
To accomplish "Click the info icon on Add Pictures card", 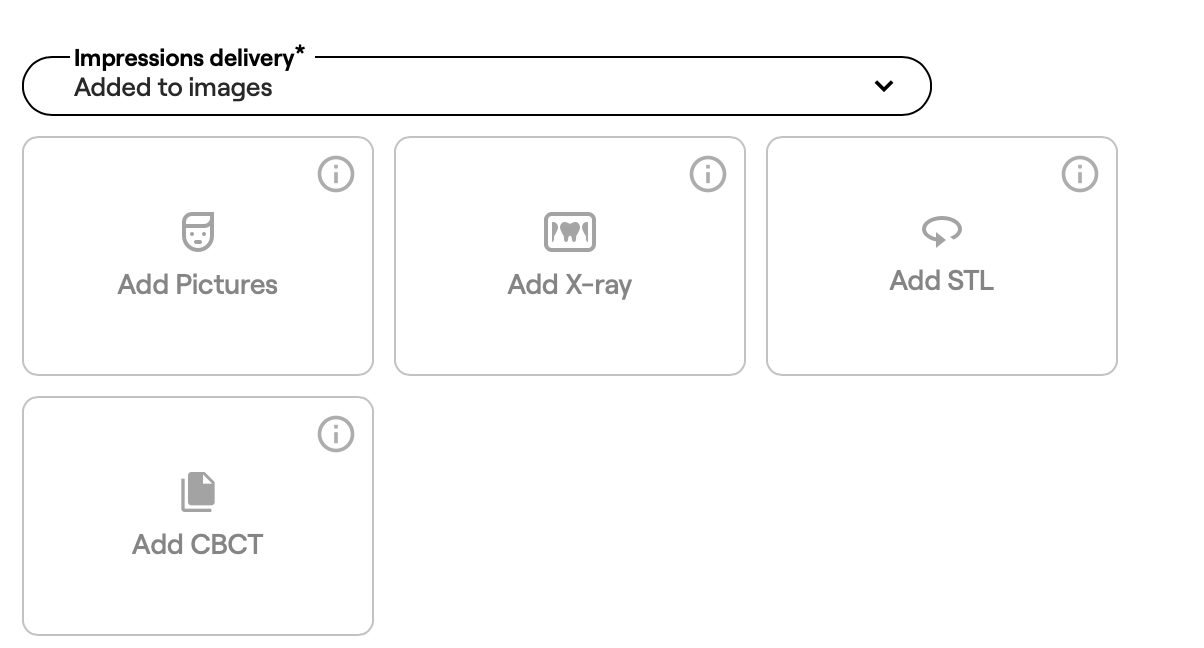I will tap(336, 174).
